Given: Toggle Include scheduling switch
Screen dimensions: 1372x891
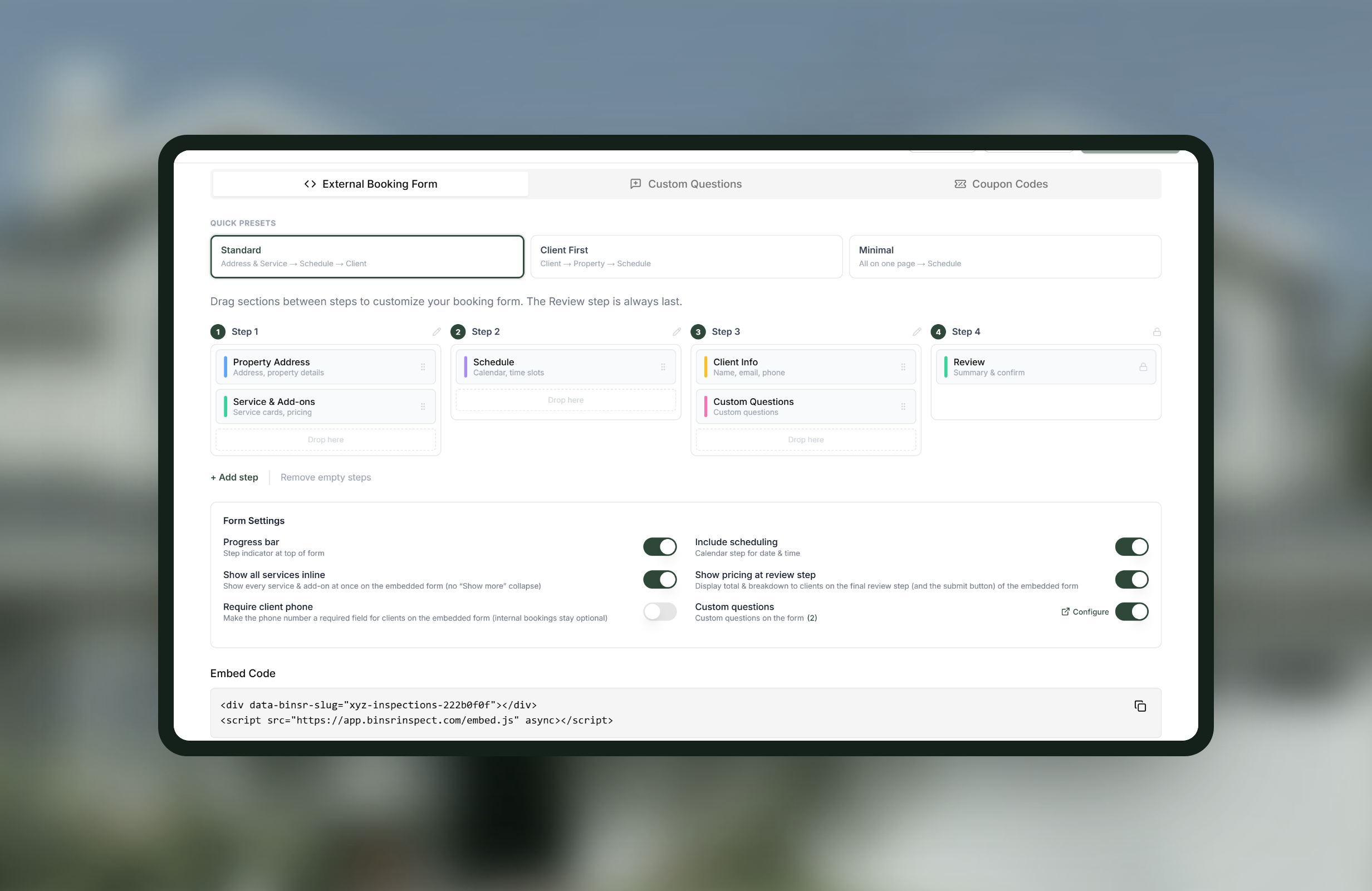Looking at the screenshot, I should tap(1131, 547).
